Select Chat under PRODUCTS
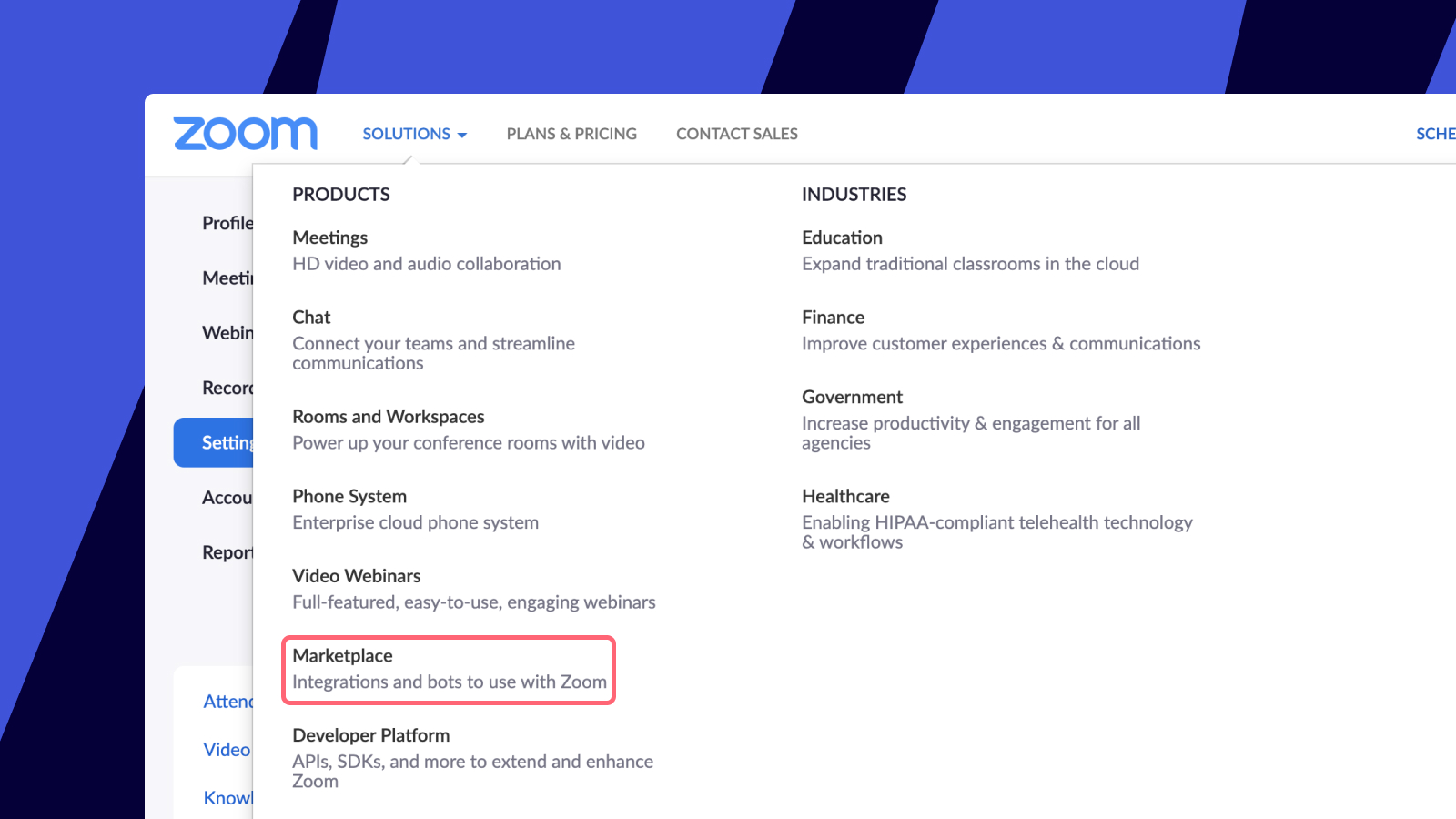Screen dimensions: 1456x819 311,317
